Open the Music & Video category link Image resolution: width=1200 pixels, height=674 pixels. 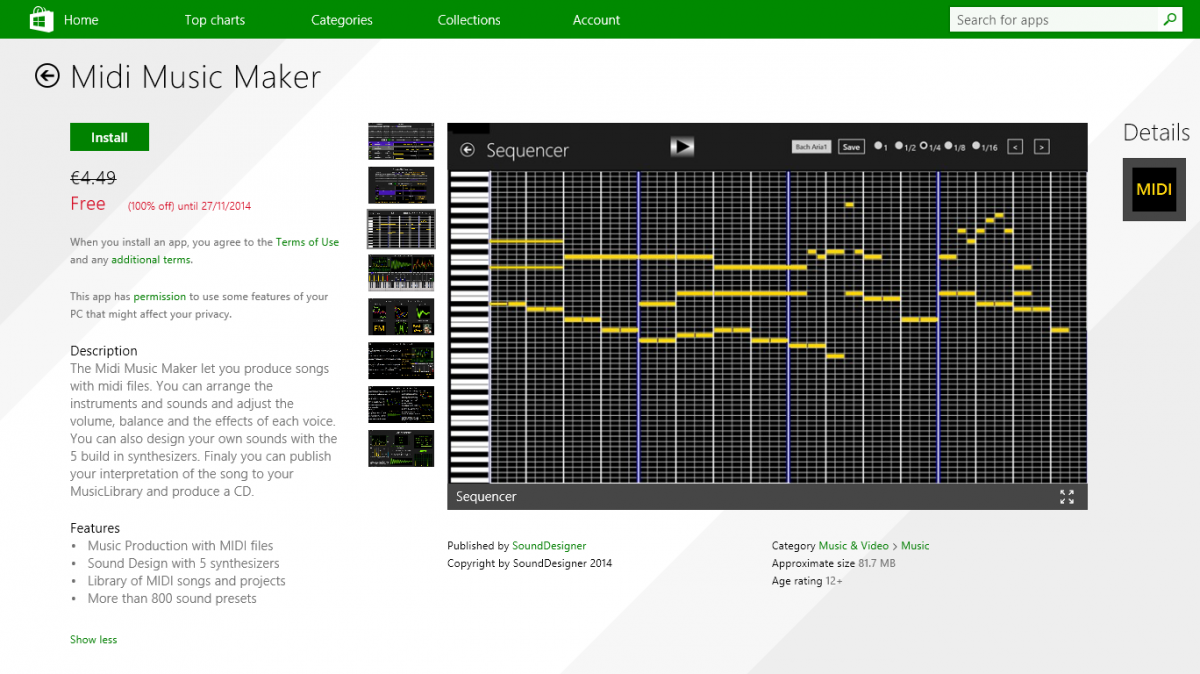click(853, 546)
